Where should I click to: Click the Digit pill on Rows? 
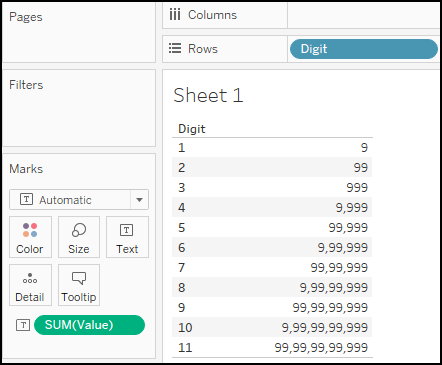click(364, 49)
